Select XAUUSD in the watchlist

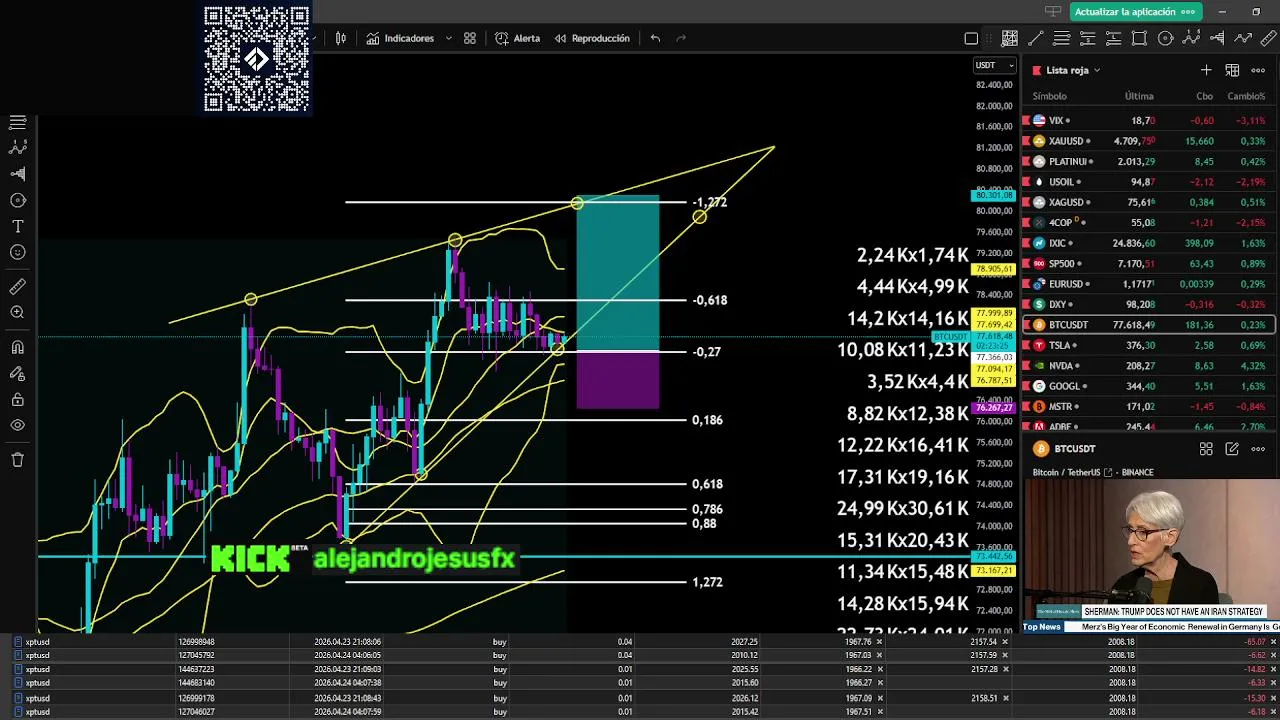(1148, 141)
